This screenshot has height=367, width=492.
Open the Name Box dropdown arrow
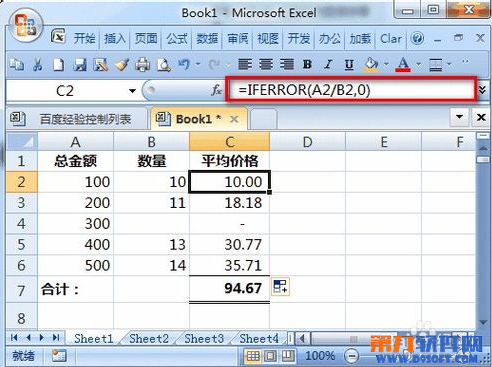click(x=132, y=91)
